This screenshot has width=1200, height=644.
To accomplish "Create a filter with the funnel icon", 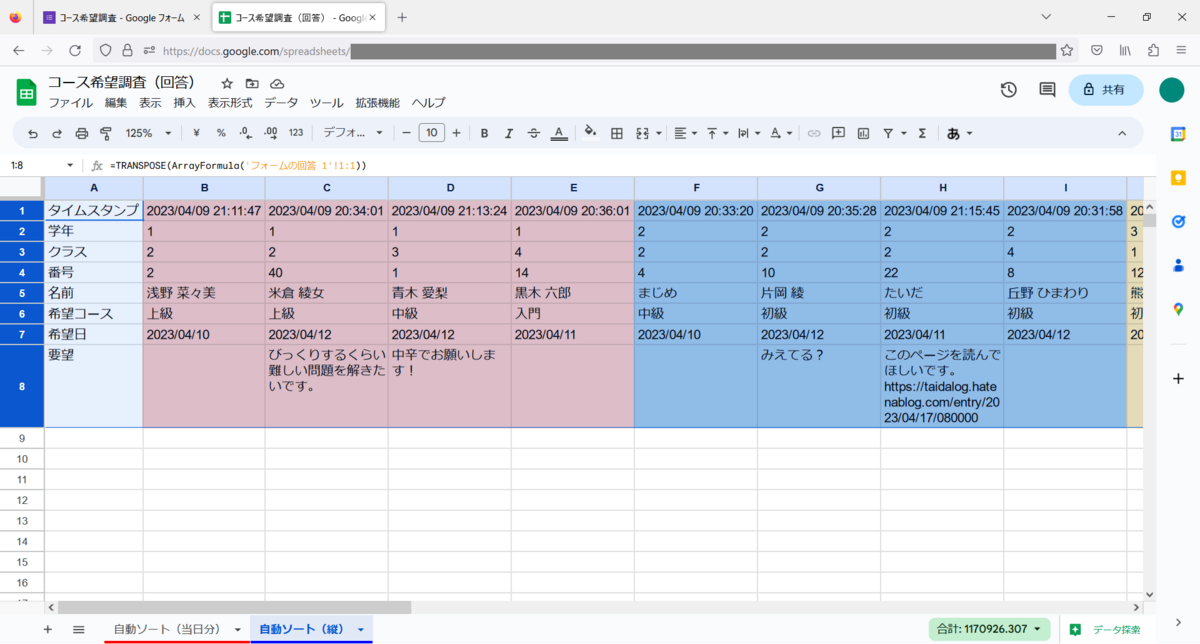I will [x=888, y=133].
